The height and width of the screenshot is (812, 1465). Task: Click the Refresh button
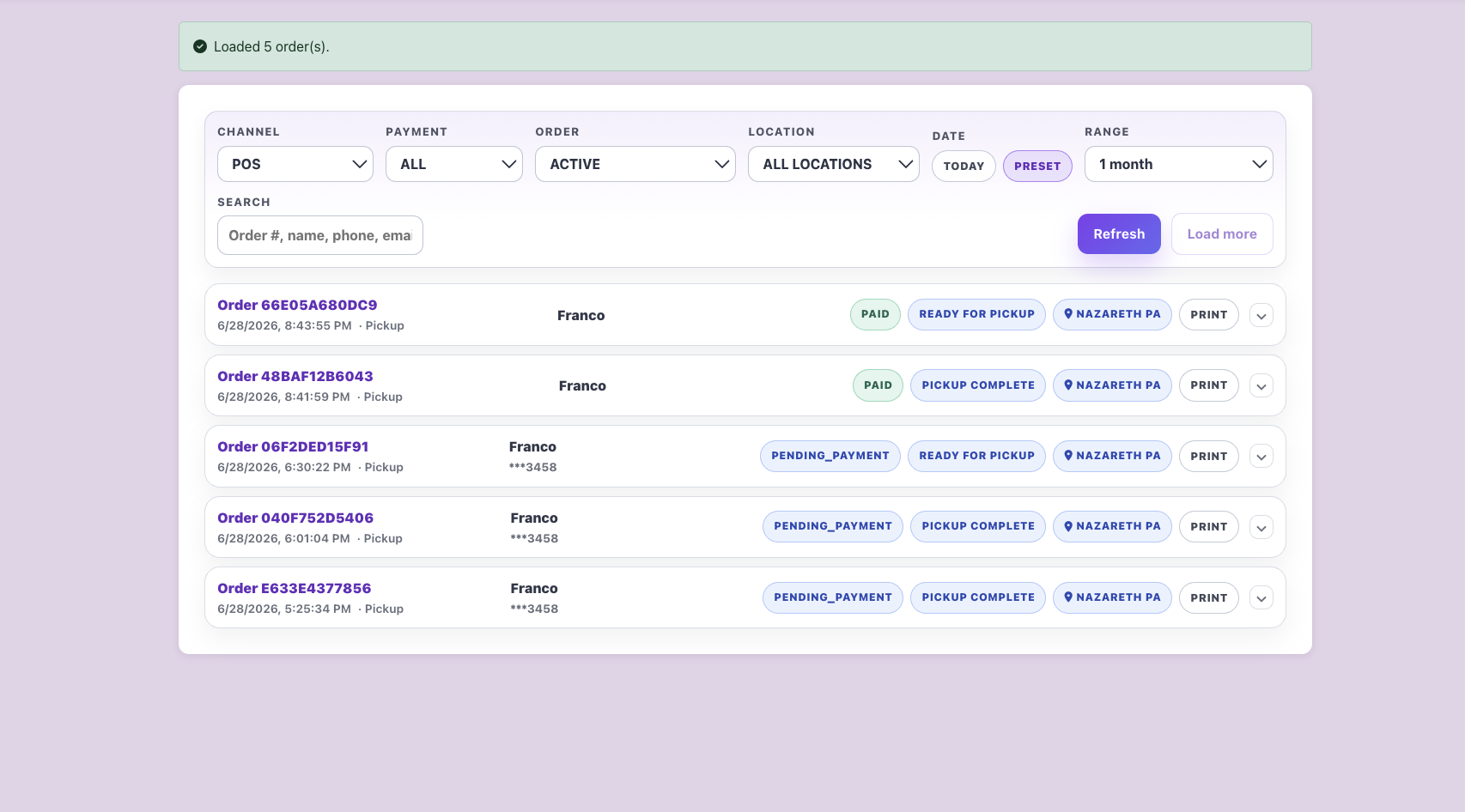pos(1119,234)
